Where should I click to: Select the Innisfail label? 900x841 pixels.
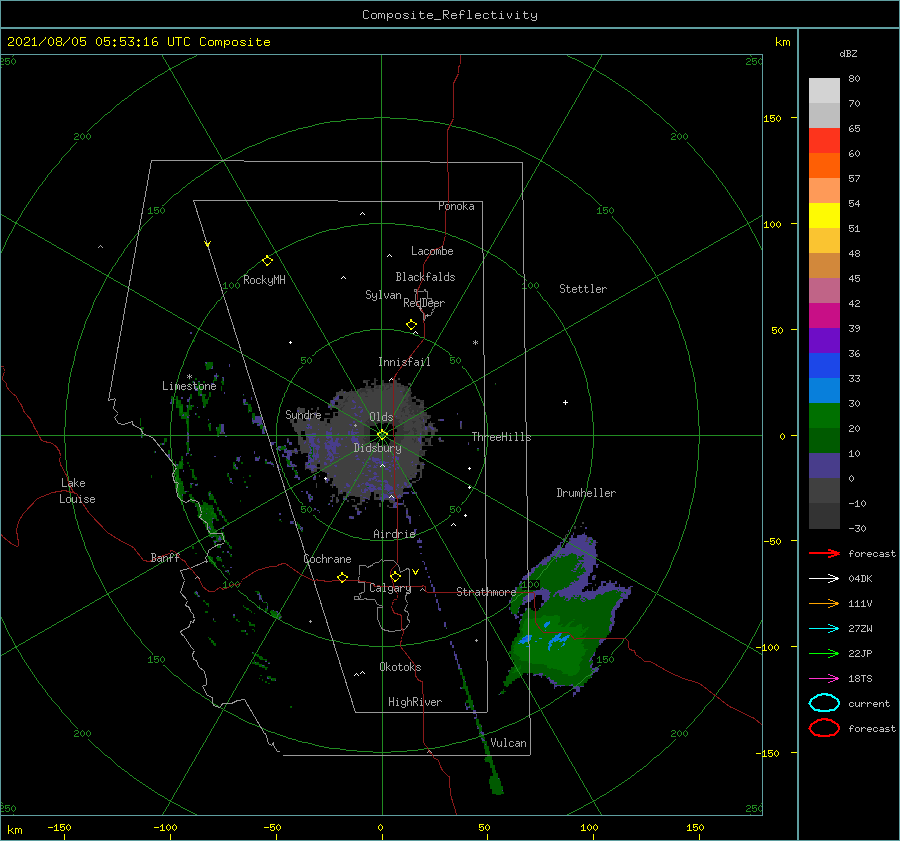(x=404, y=362)
